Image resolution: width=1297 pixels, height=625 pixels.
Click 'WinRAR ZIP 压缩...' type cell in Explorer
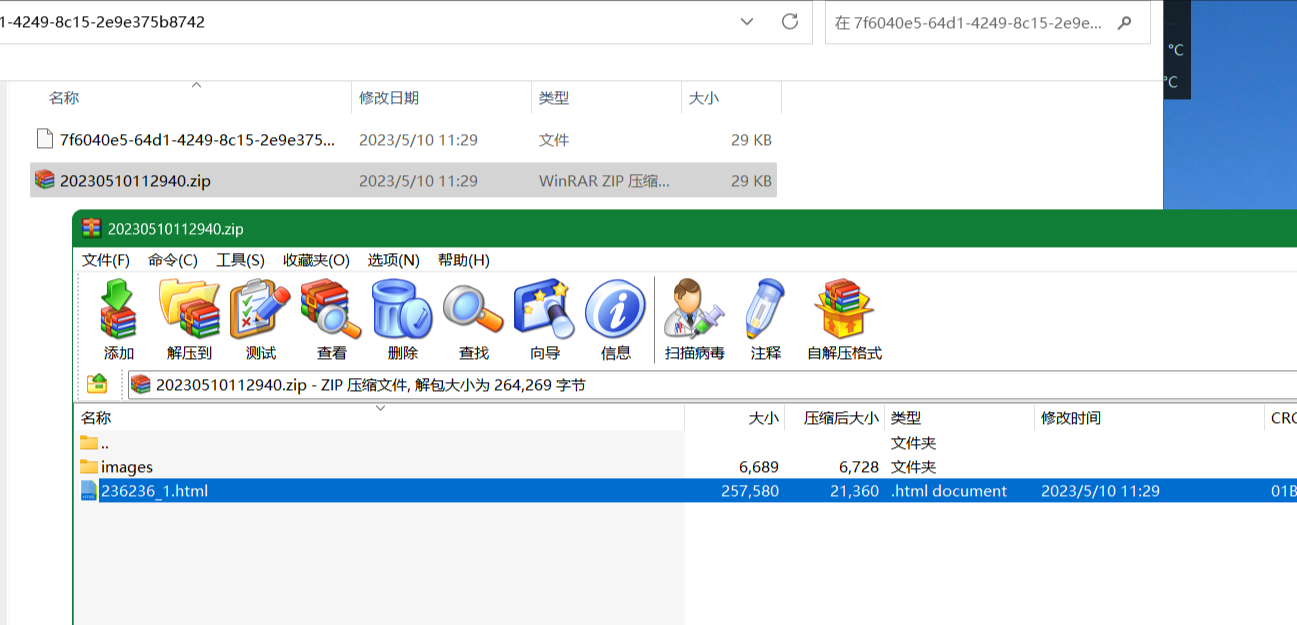click(604, 181)
